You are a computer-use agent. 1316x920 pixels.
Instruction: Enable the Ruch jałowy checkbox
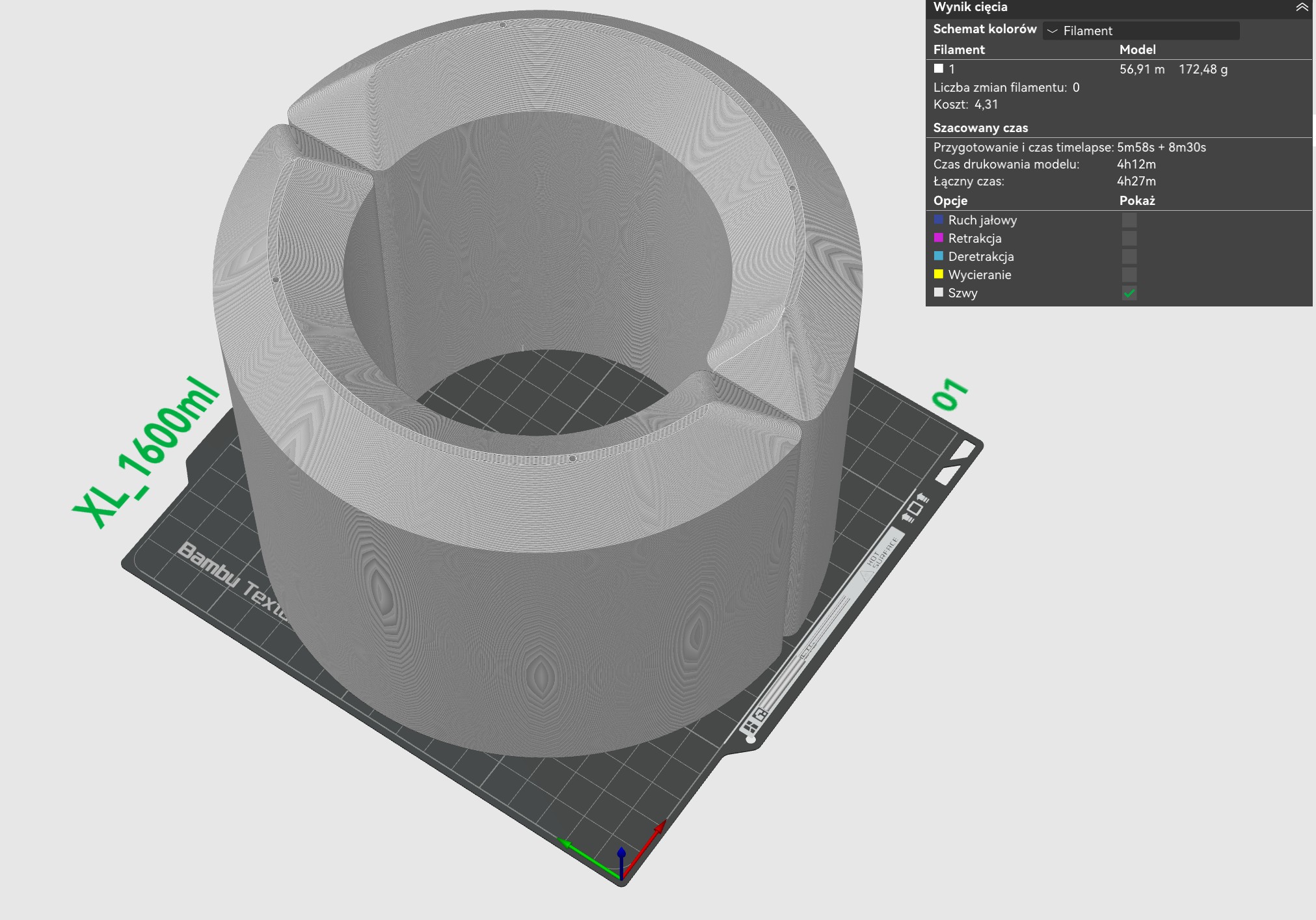(x=1129, y=220)
